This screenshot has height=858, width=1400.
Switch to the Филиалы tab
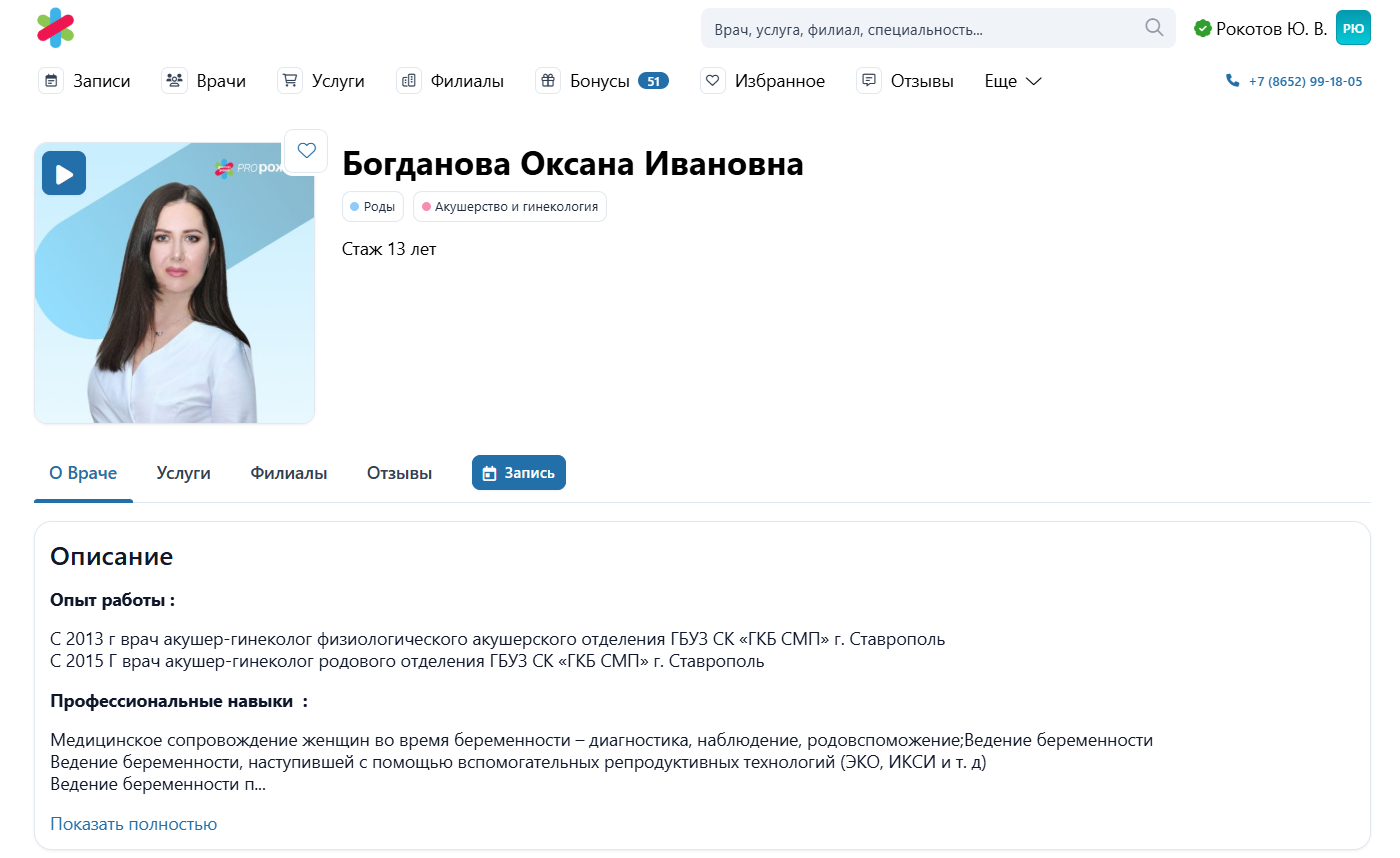[288, 473]
